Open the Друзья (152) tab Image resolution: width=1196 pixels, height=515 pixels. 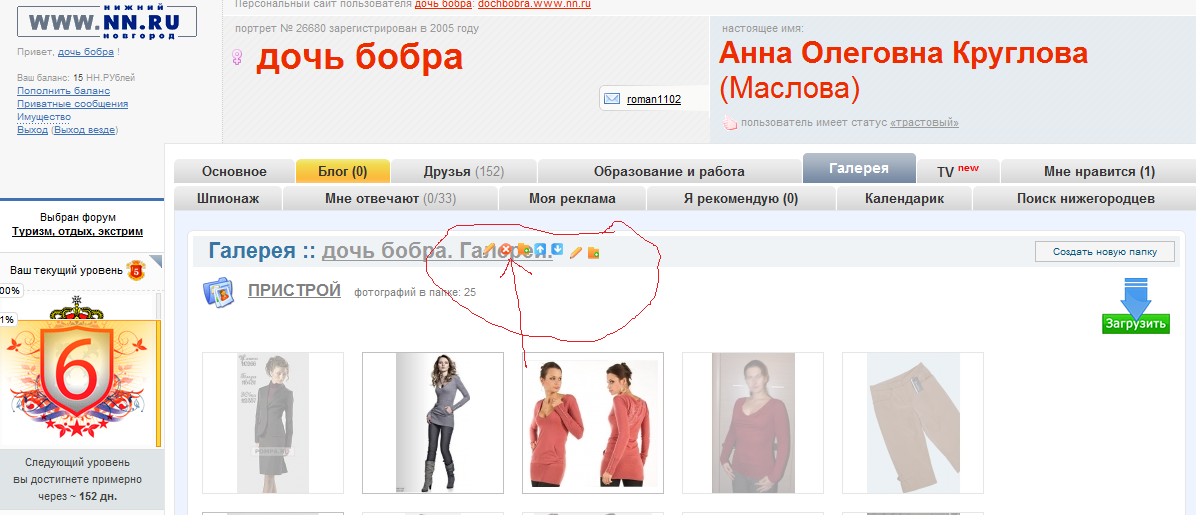[x=464, y=172]
